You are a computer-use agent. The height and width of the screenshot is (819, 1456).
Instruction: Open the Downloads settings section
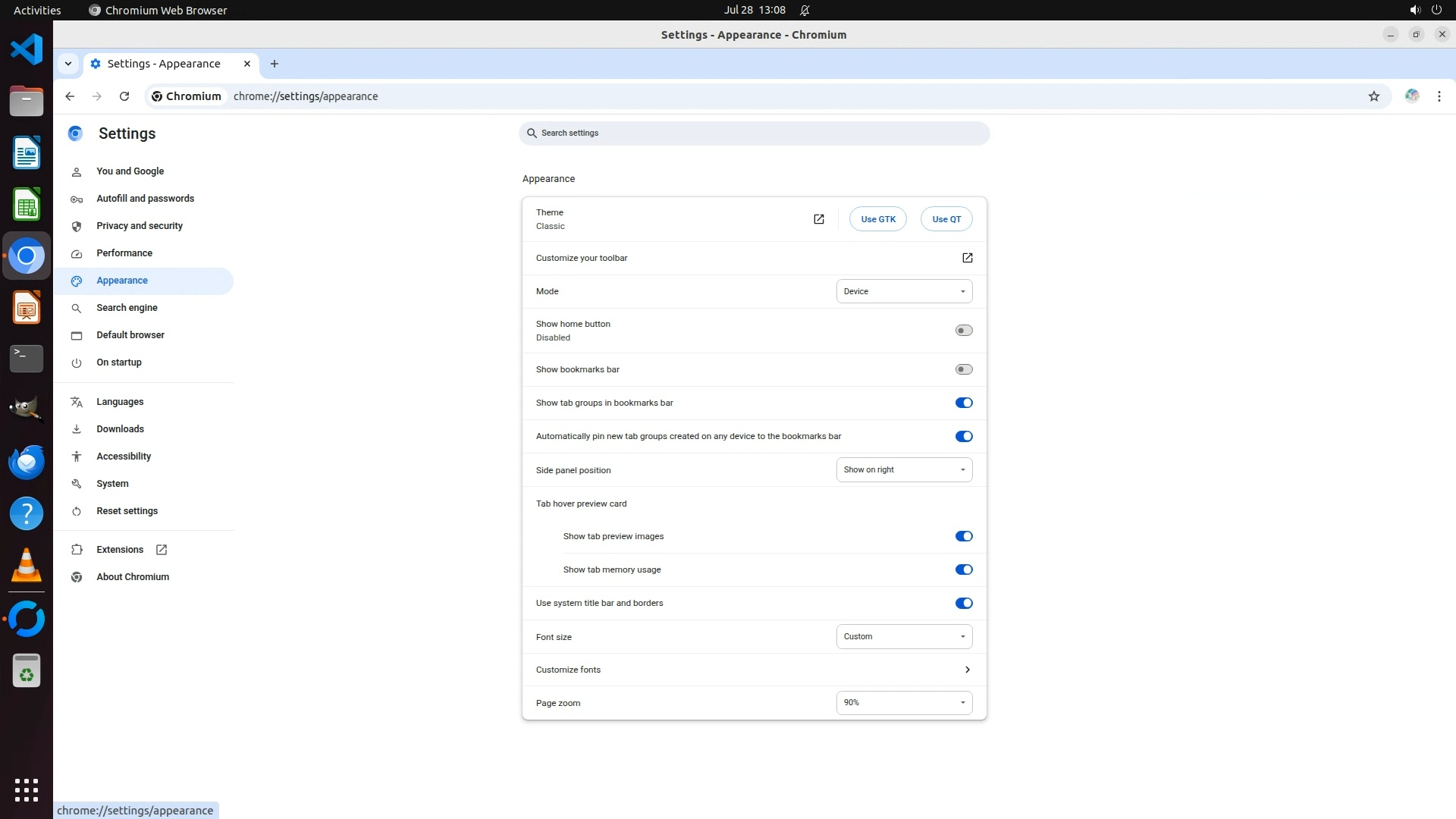click(120, 429)
